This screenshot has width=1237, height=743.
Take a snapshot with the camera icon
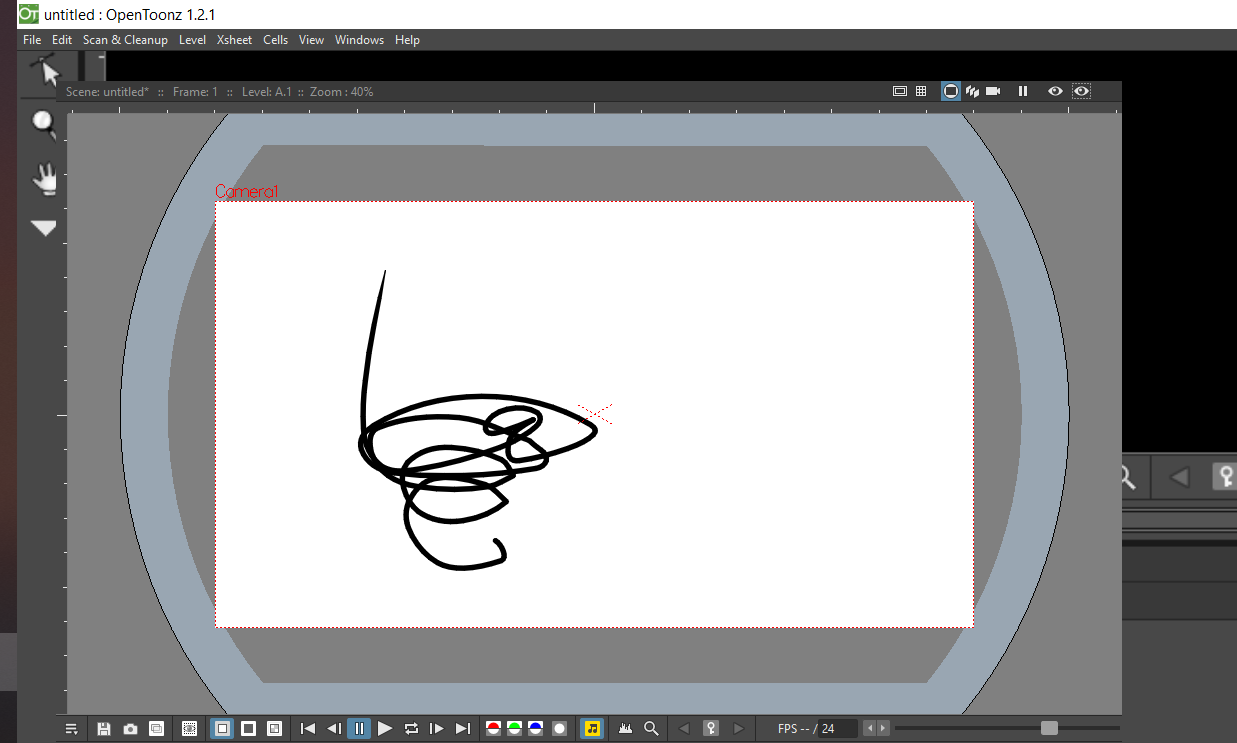coord(130,729)
